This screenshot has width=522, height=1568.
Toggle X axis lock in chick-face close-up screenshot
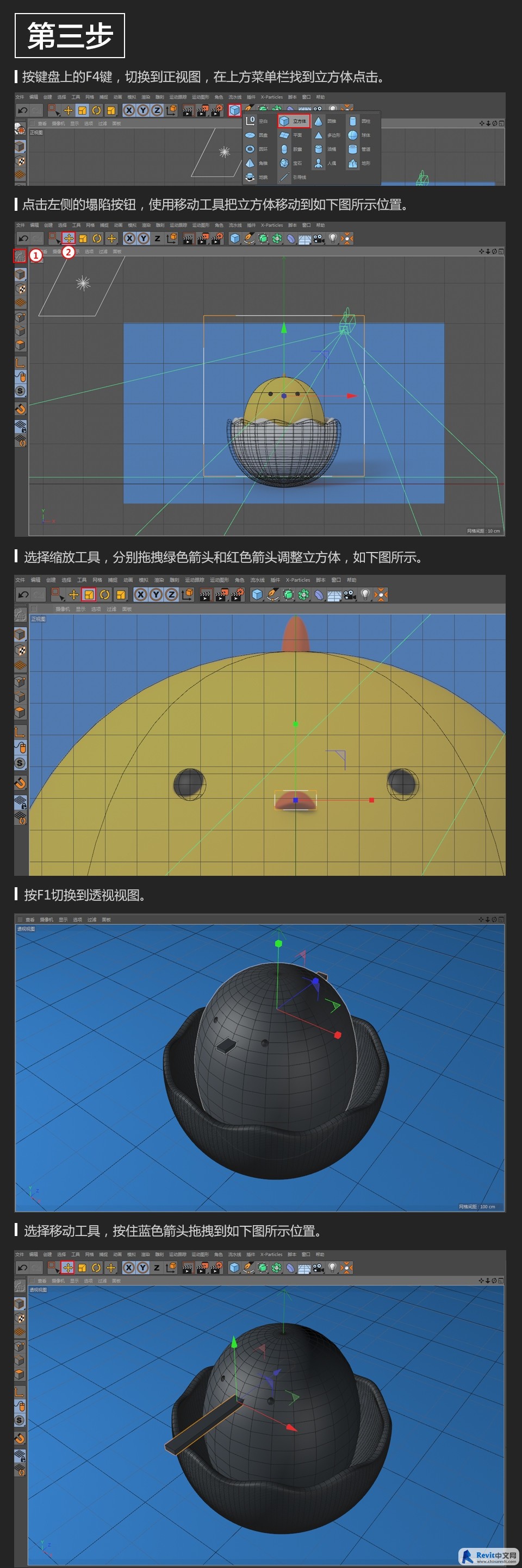pyautogui.click(x=141, y=595)
